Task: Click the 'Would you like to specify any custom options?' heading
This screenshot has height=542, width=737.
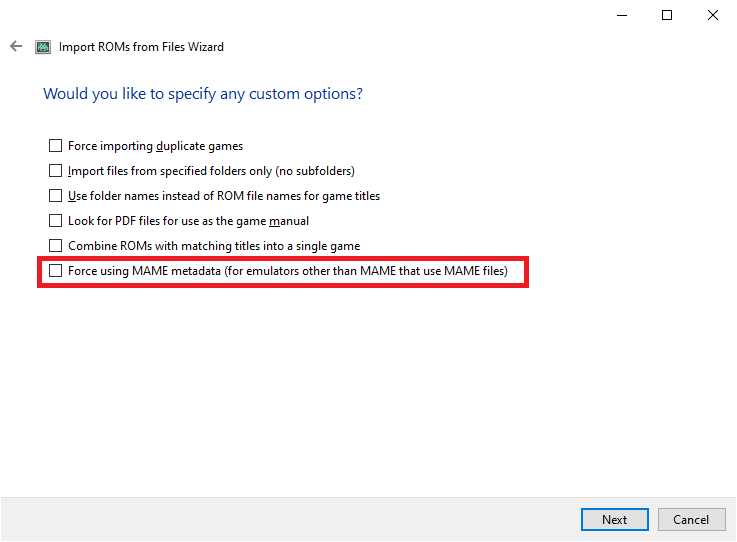Action: point(203,94)
